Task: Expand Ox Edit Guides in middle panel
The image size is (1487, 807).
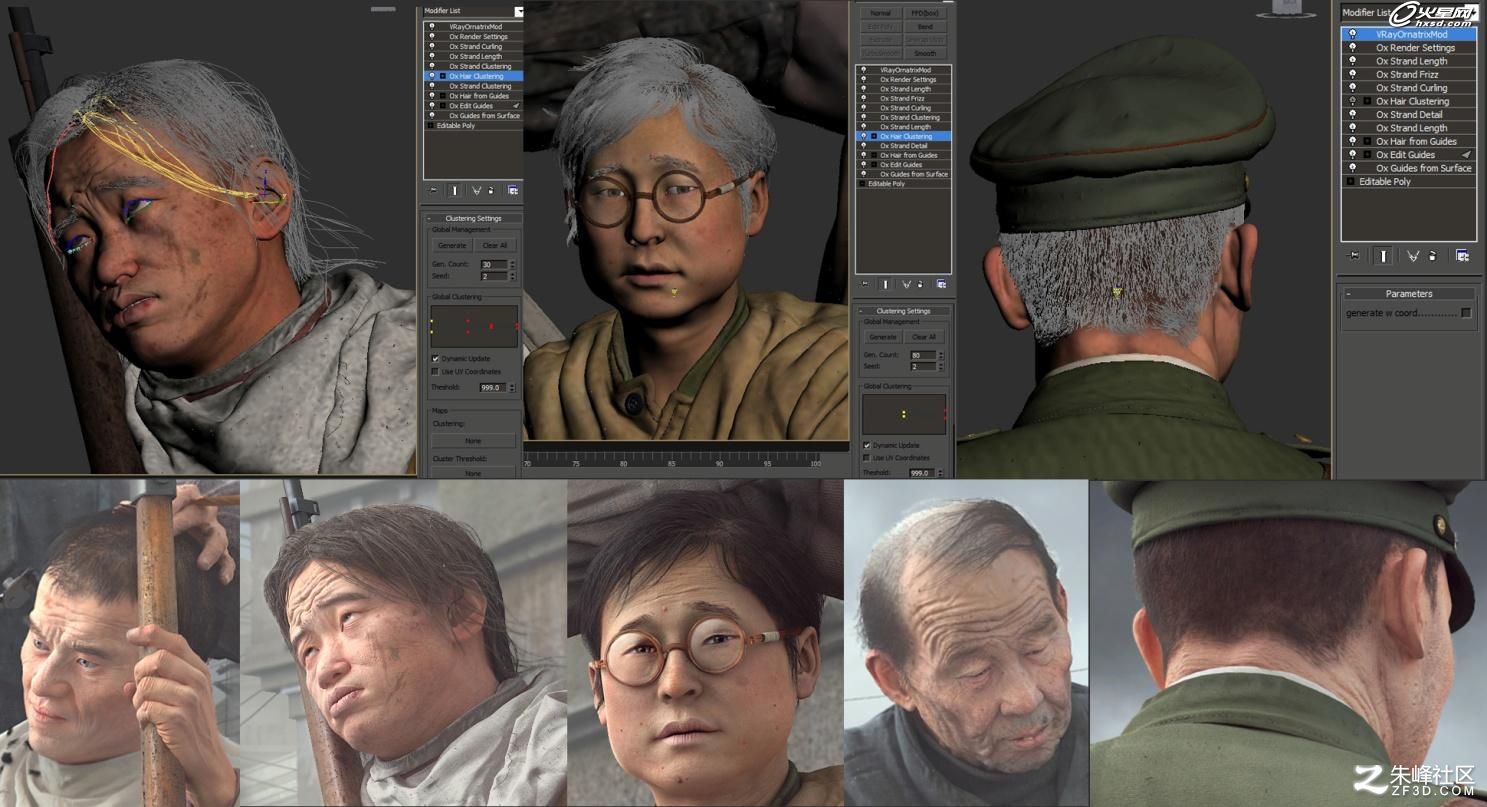Action: coord(874,164)
